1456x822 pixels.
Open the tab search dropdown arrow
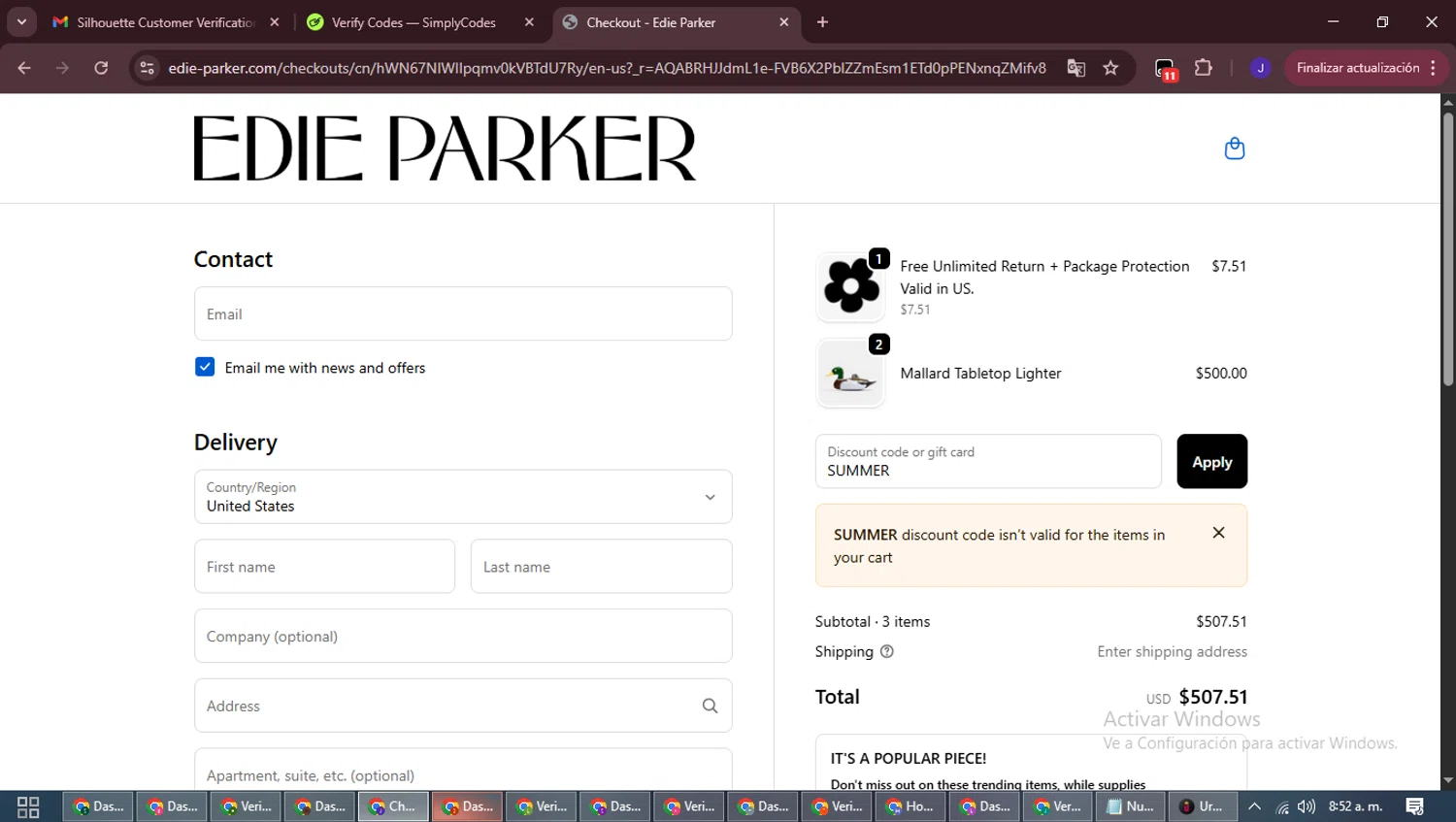pos(21,22)
